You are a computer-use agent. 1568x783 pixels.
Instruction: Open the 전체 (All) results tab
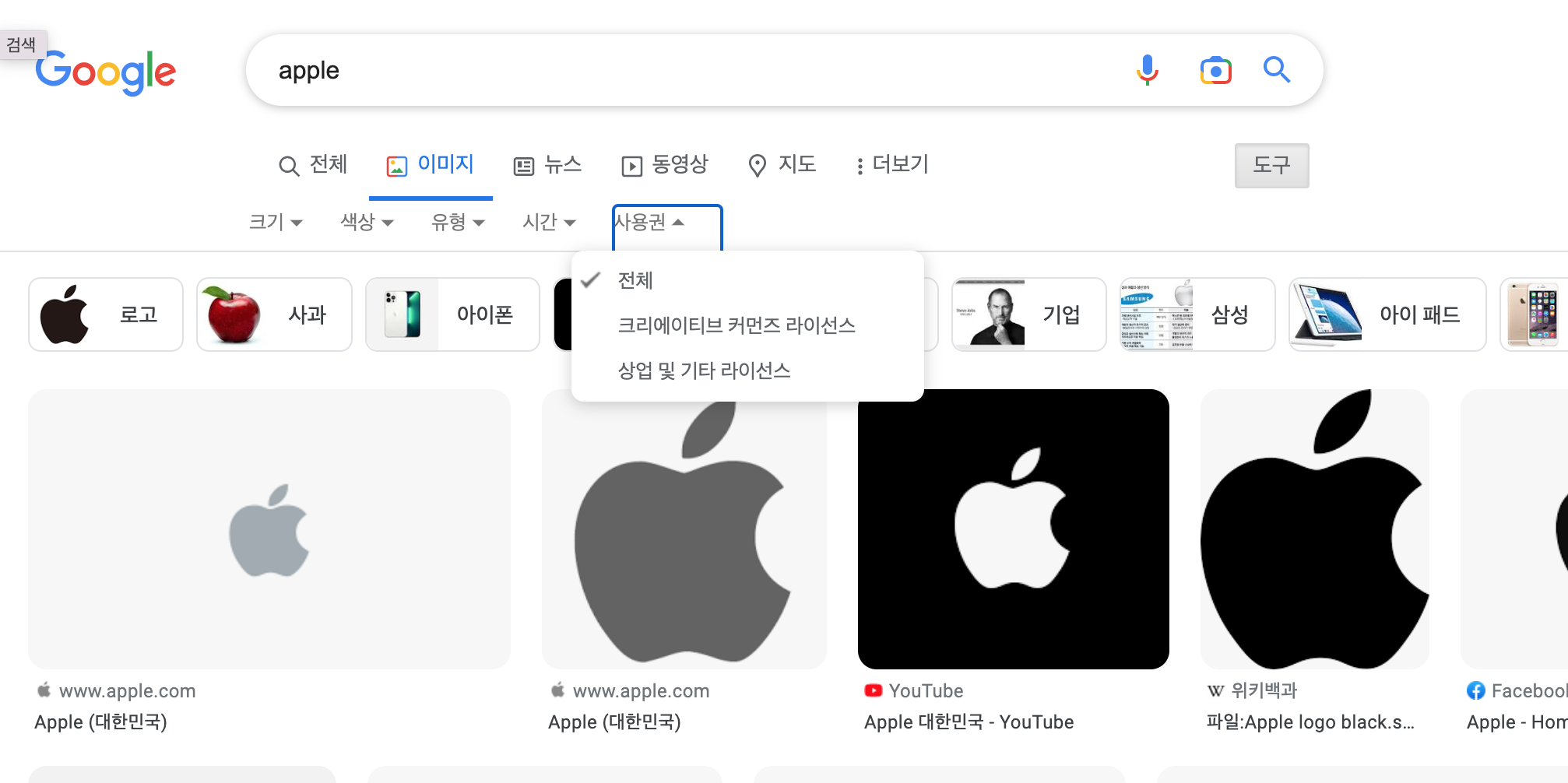pyautogui.click(x=313, y=165)
